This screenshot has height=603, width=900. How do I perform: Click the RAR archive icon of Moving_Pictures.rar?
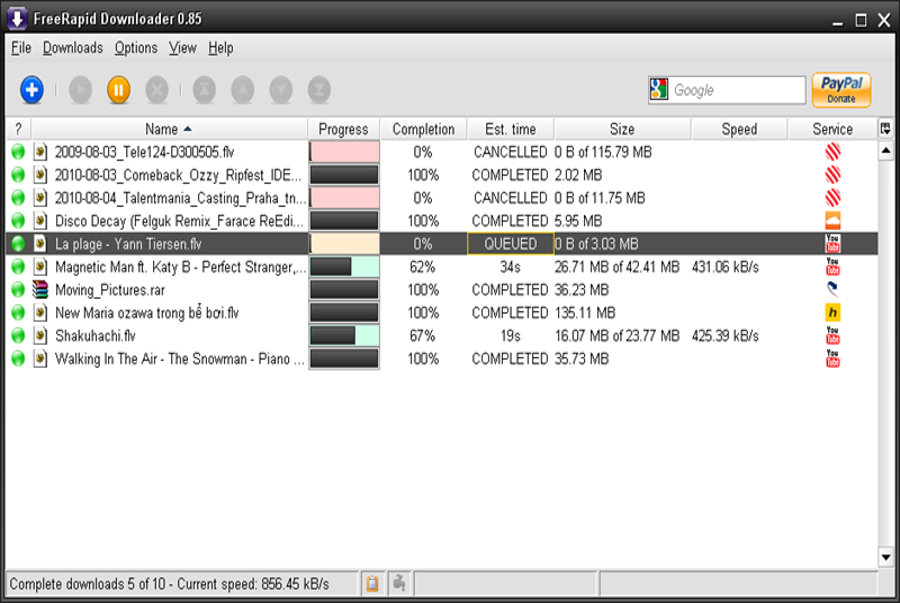[x=40, y=290]
